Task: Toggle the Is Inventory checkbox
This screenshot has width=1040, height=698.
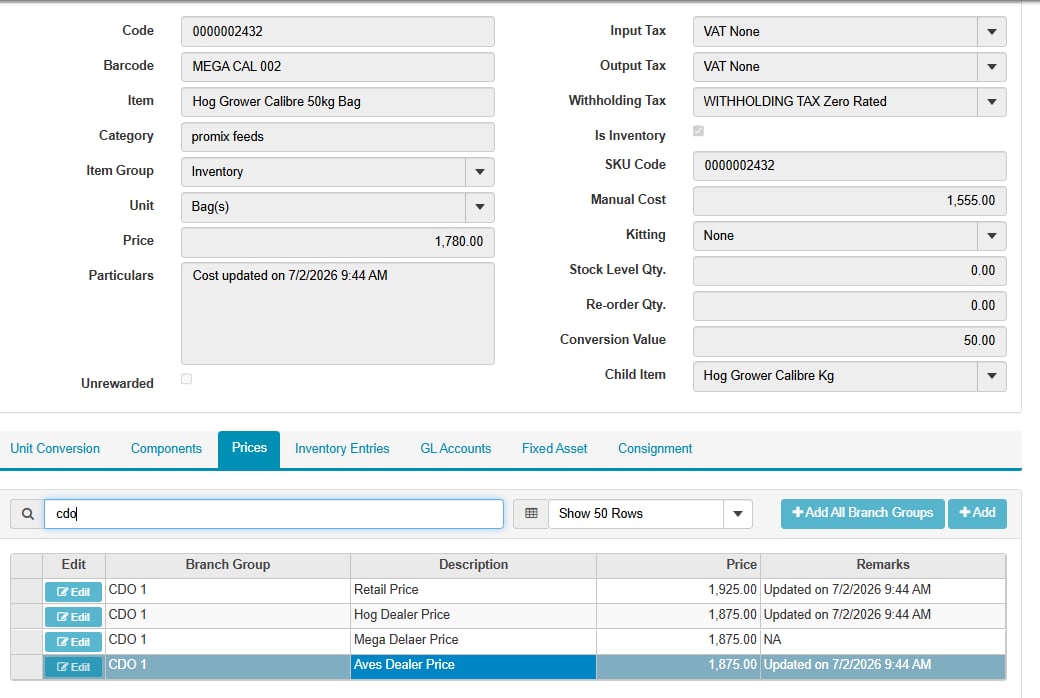Action: [x=698, y=131]
